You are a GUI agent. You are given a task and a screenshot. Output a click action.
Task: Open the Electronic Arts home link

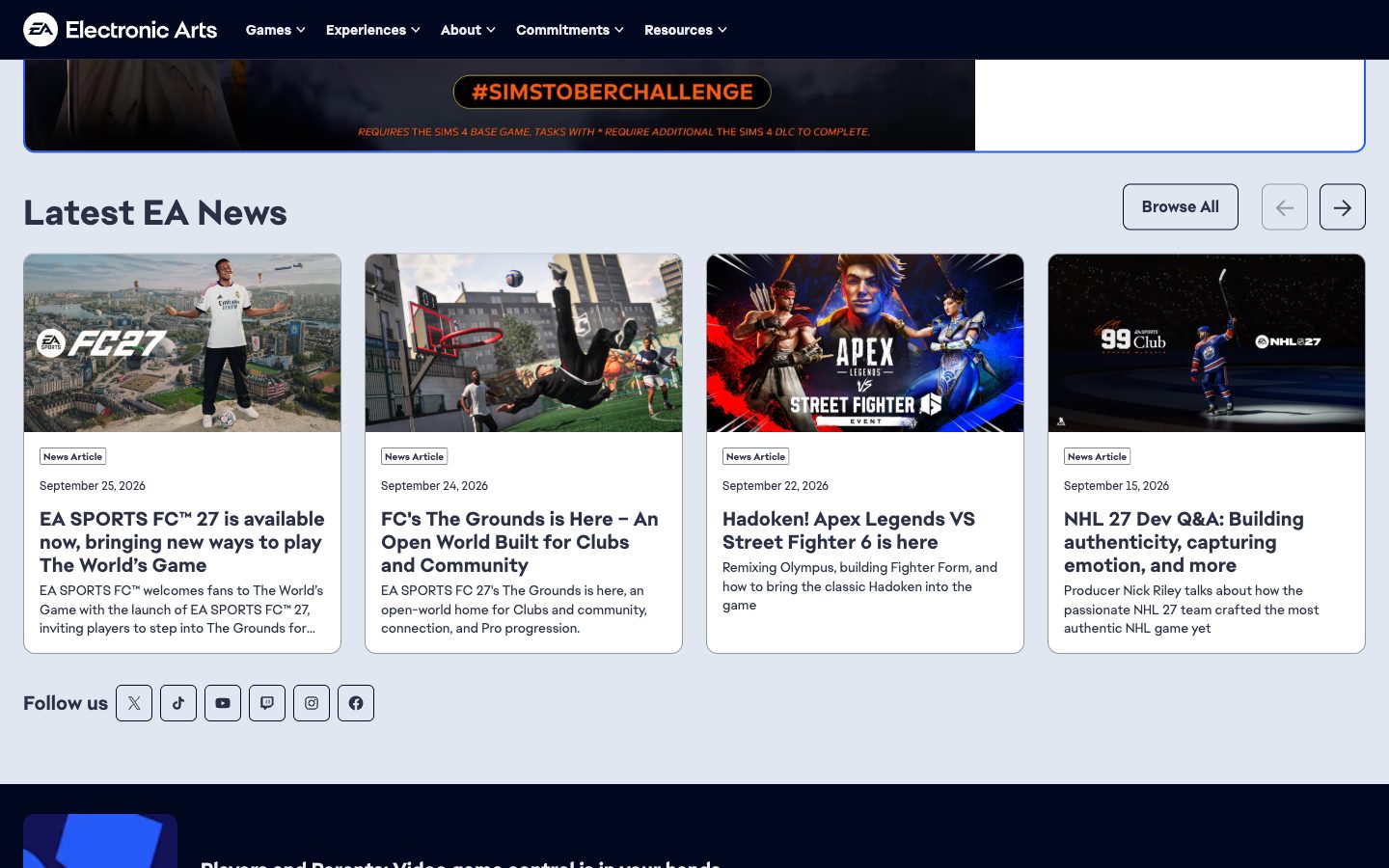pos(121,30)
